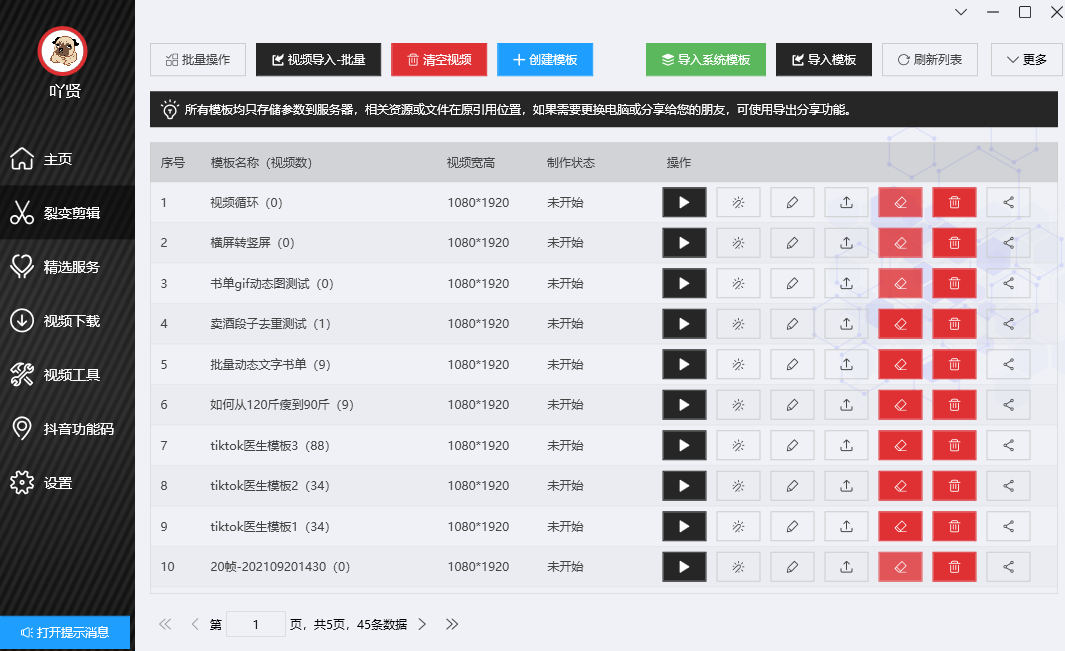
Task: Select the template name tiktok医生模板3 (88)
Action: pyautogui.click(x=270, y=446)
